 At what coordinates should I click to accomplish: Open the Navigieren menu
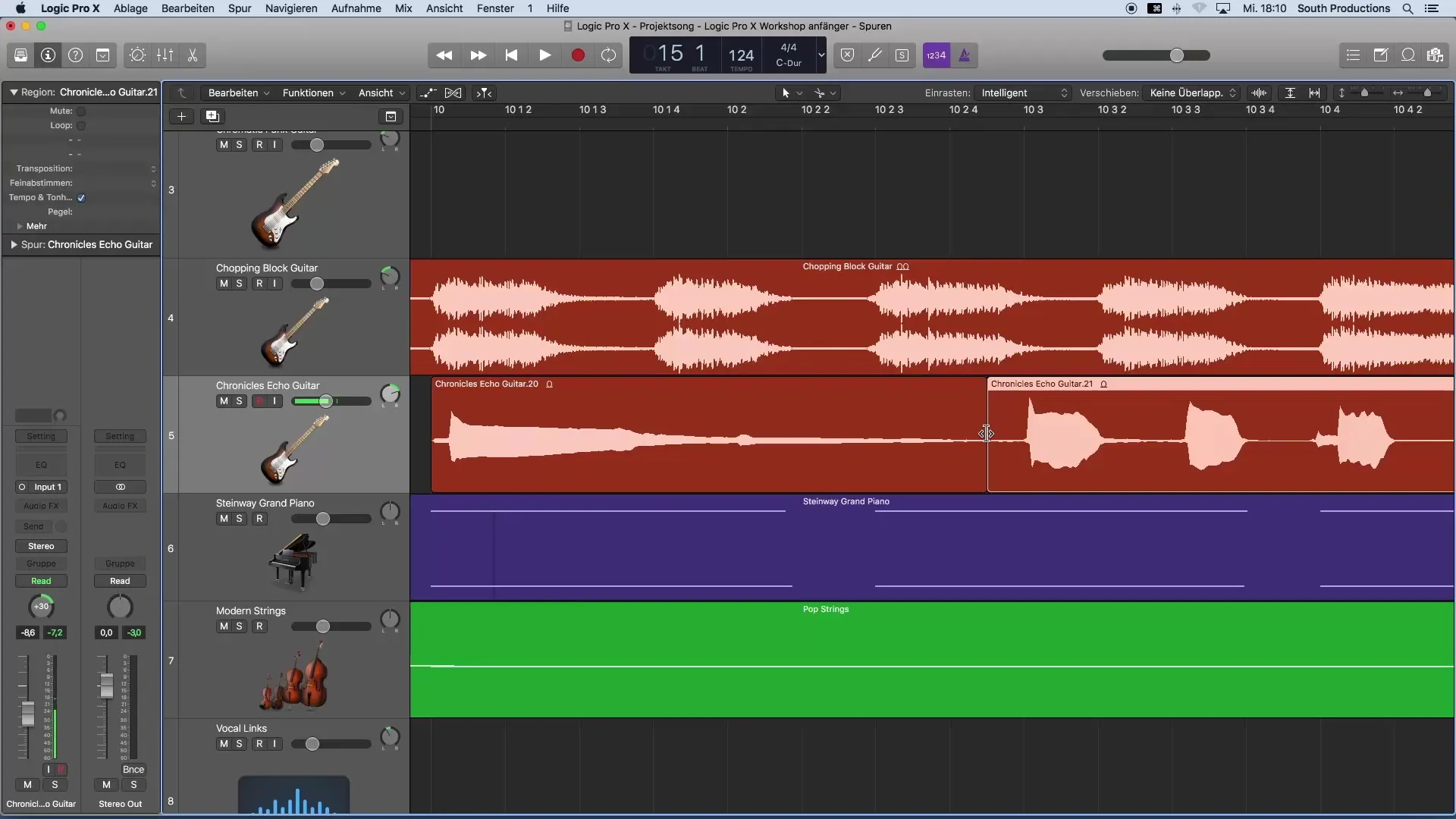pyautogui.click(x=291, y=8)
